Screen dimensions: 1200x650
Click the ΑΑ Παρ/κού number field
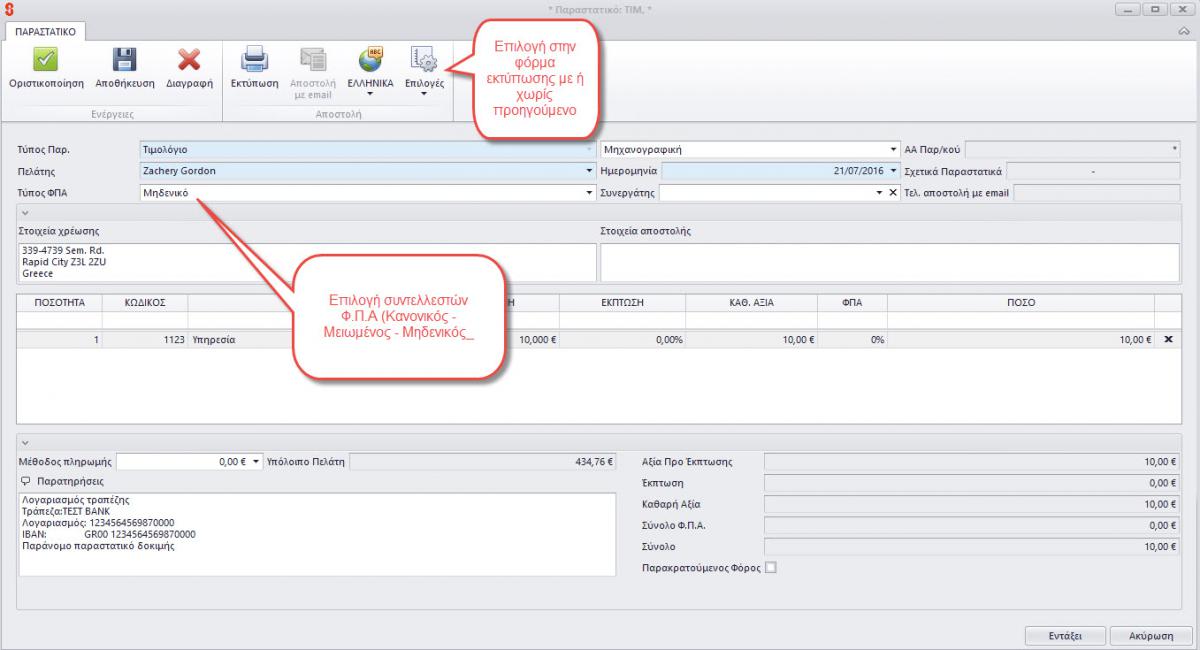pyautogui.click(x=1073, y=150)
